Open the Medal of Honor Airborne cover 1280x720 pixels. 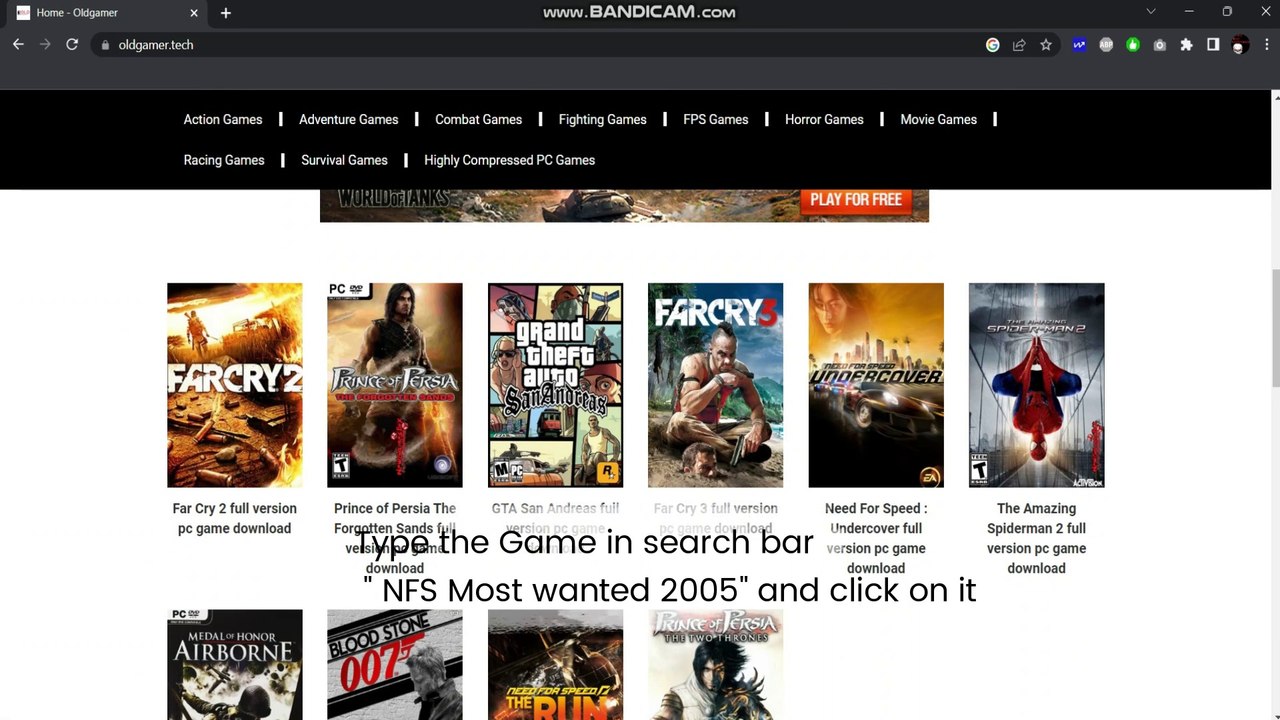coord(235,665)
